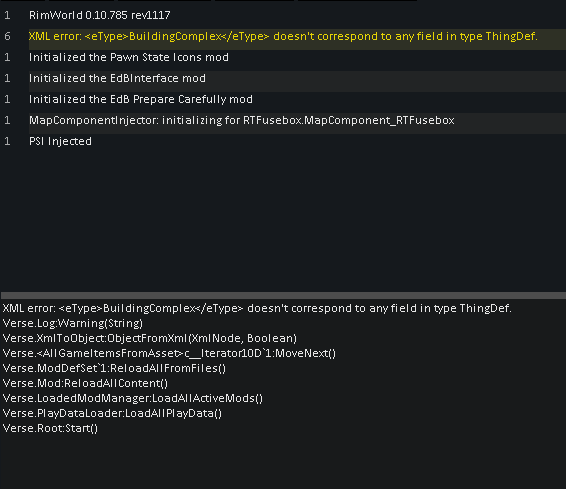Select the yellow XML error eType warning entry
This screenshot has height=489, width=566.
pyautogui.click(x=283, y=36)
